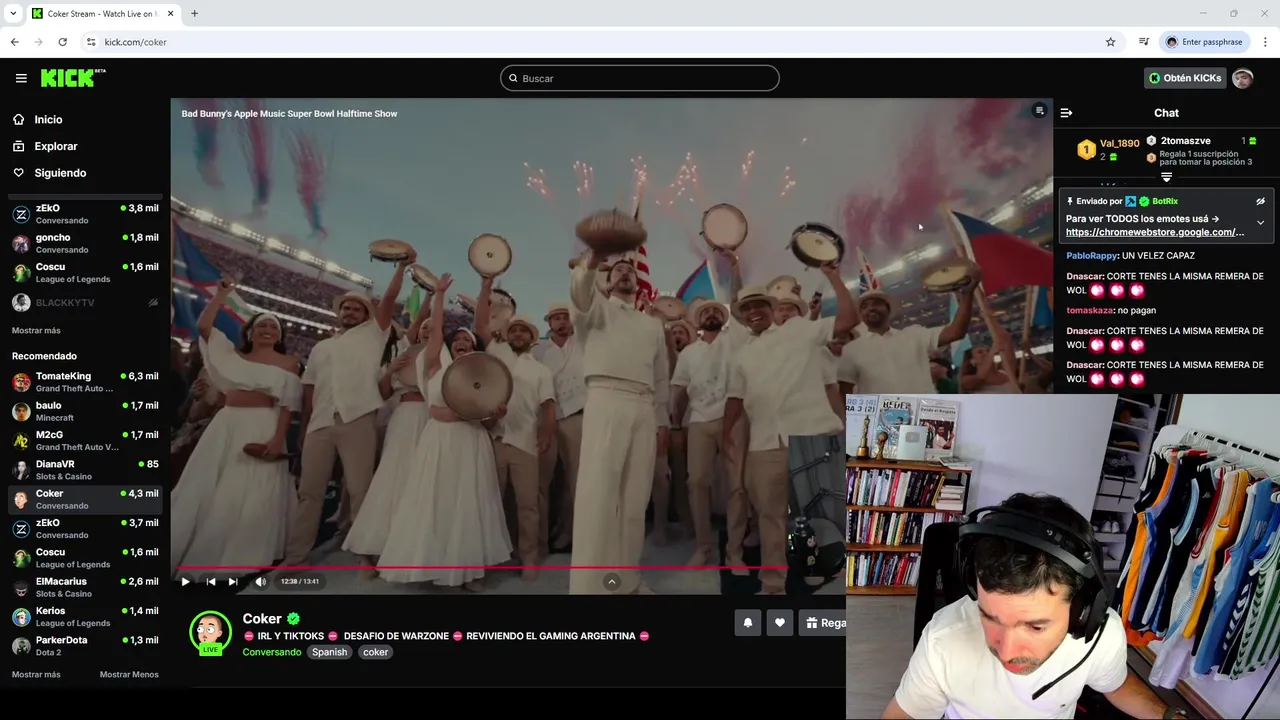Image resolution: width=1280 pixels, height=720 pixels.
Task: Play the embedded halftime show video
Action: (185, 581)
